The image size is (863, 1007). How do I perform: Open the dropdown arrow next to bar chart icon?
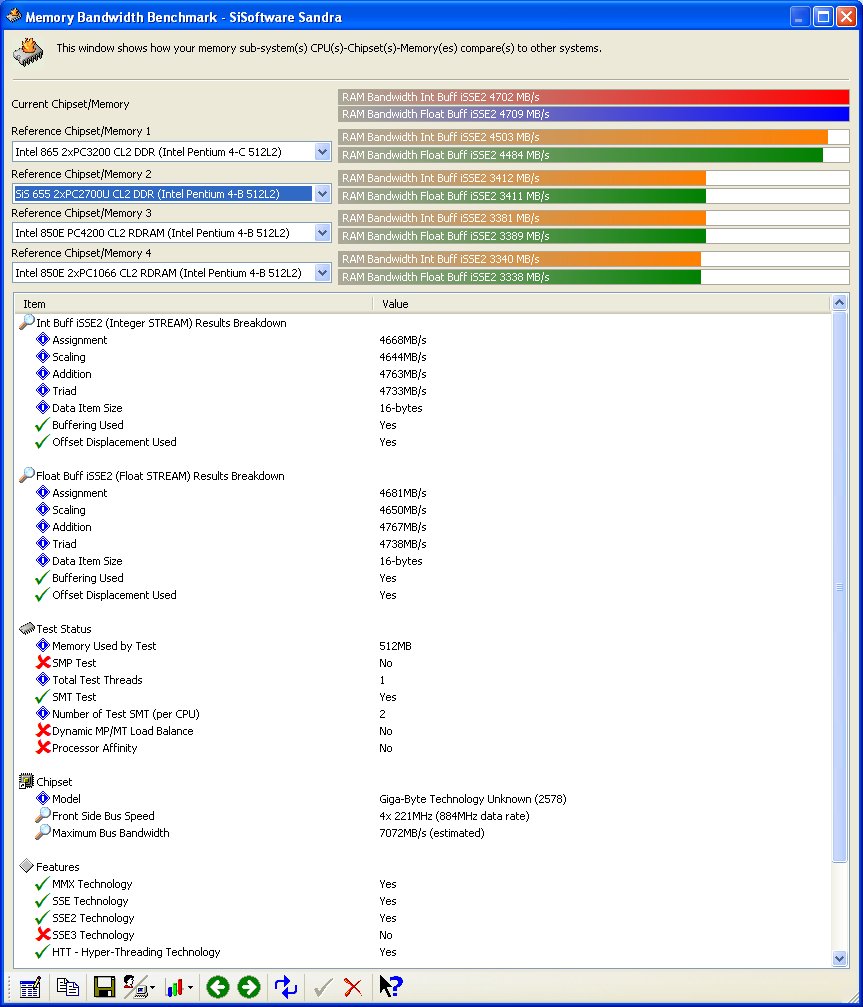[x=190, y=988]
